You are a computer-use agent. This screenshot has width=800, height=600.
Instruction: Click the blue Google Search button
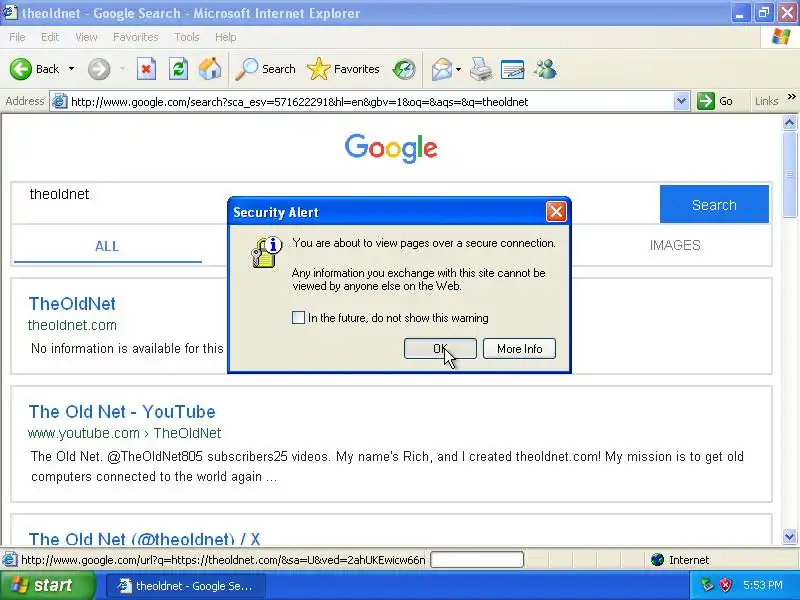tap(714, 205)
